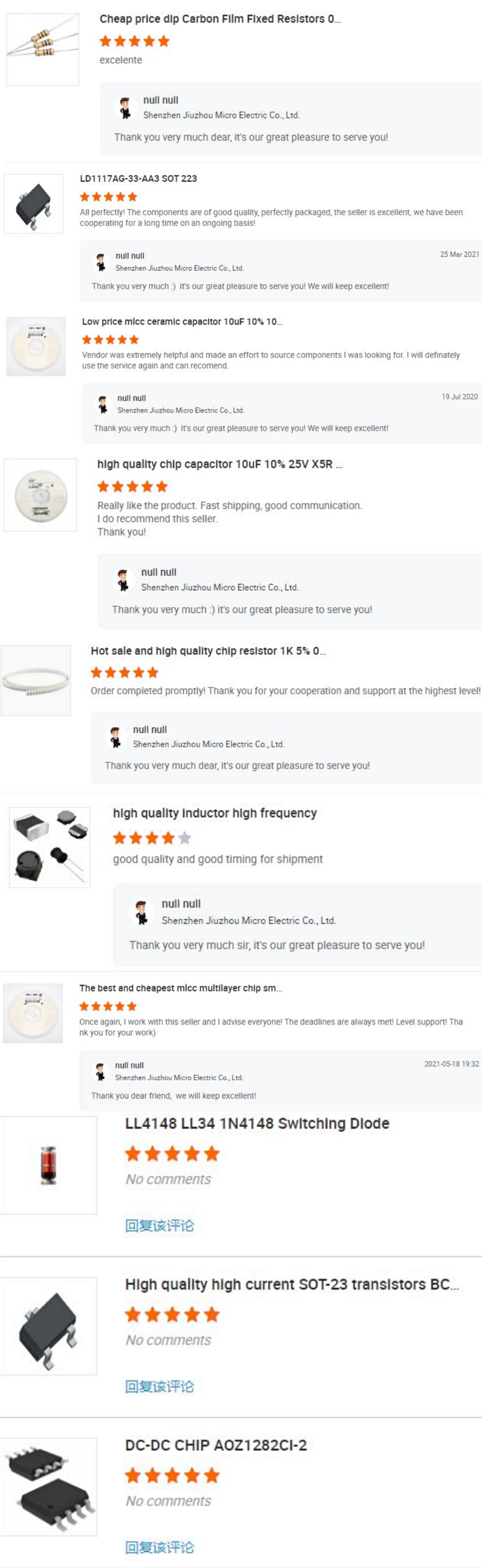This screenshot has height=1568, width=482.
Task: Click the DC-DC chip AOZ1282CI-2 thumbnail
Action: [49, 1486]
